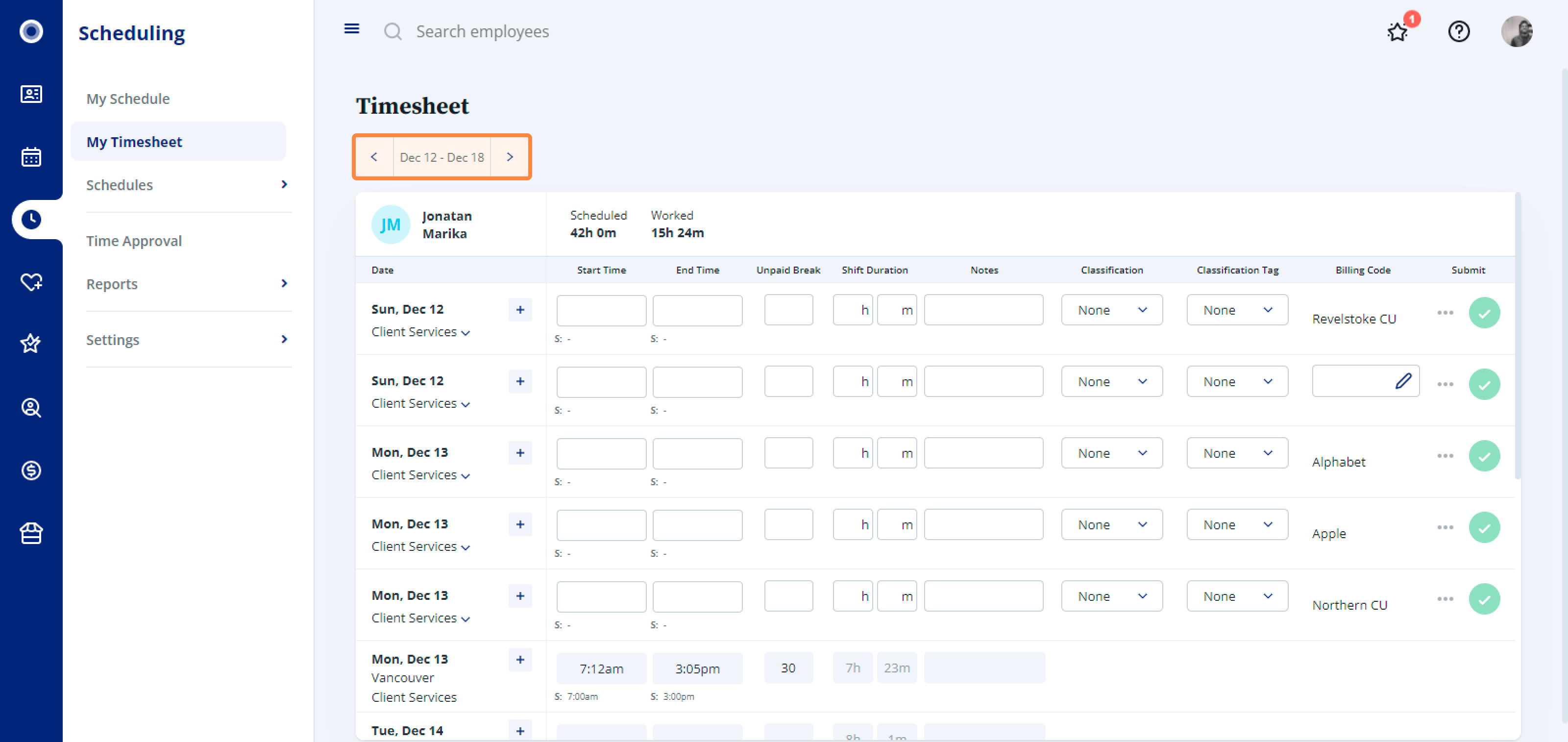The width and height of the screenshot is (1568, 742).
Task: Add shift plus on first Sun, Dec 12 row
Action: (x=520, y=310)
